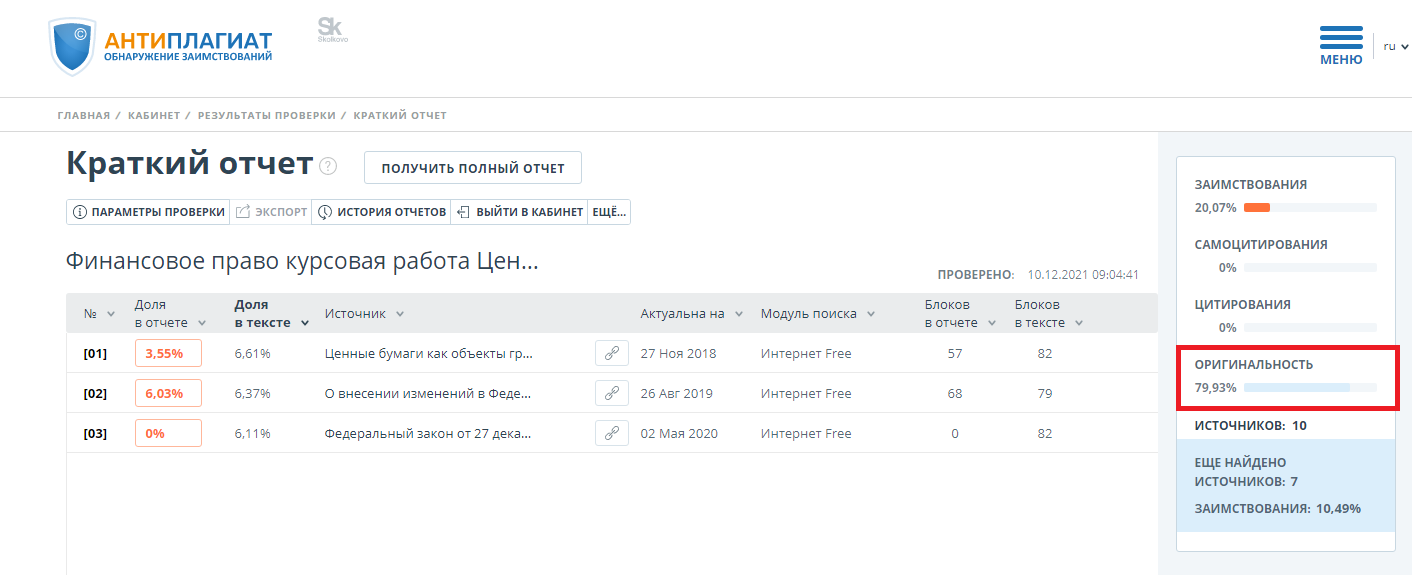
Task: Click blocks in text value 79
Action: click(x=1045, y=394)
